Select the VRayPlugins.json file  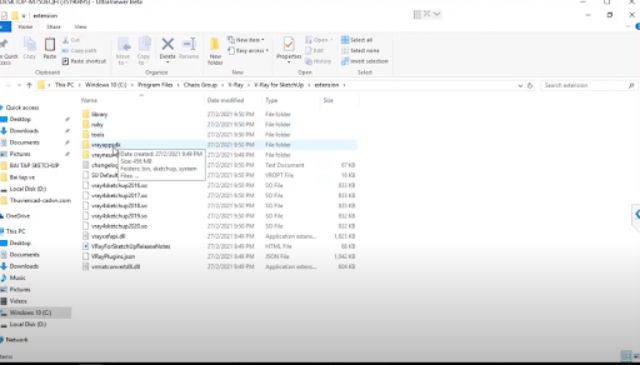click(113, 256)
